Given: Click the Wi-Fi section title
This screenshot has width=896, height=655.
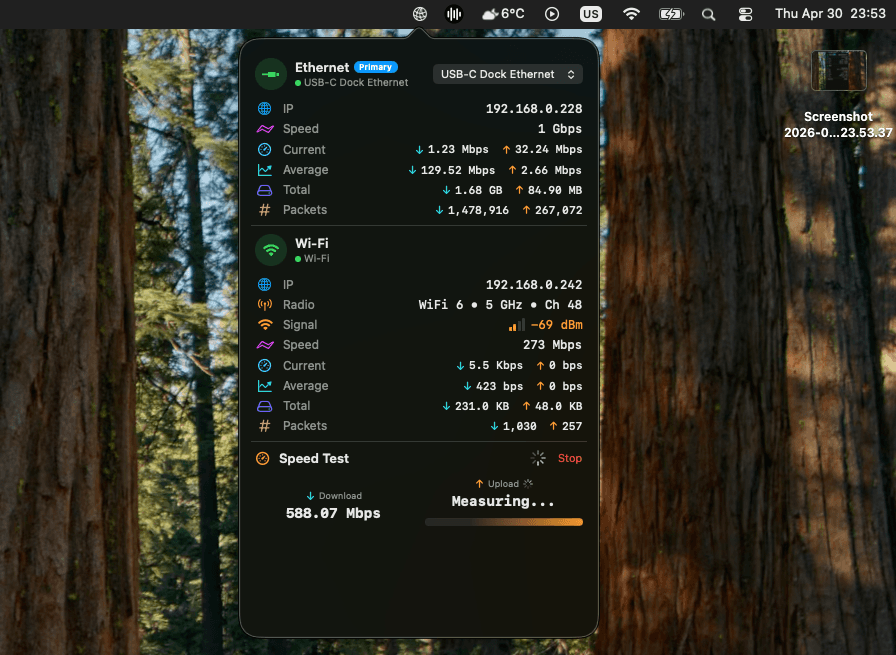Looking at the screenshot, I should 311,243.
